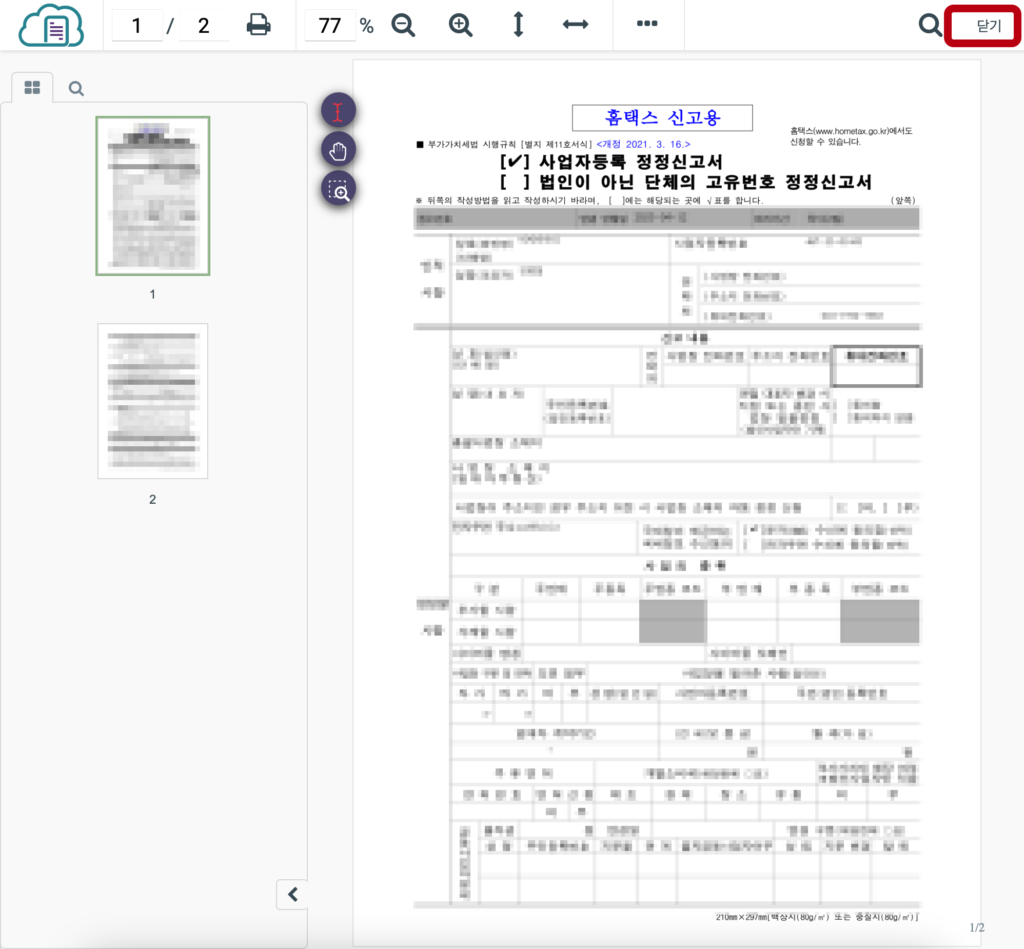Collapse the sidebar with the left chevron
This screenshot has height=949, width=1024.
pos(292,894)
